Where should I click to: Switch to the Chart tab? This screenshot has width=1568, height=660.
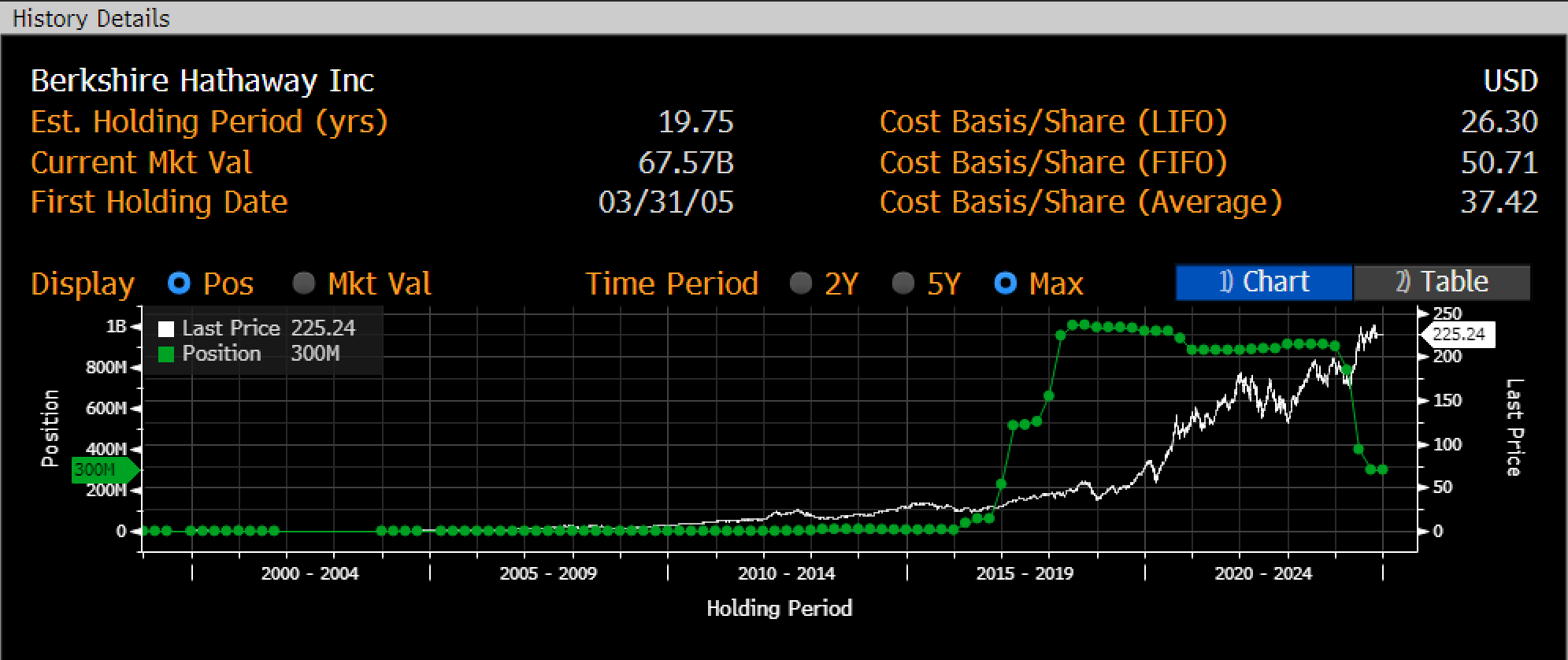(x=1264, y=282)
